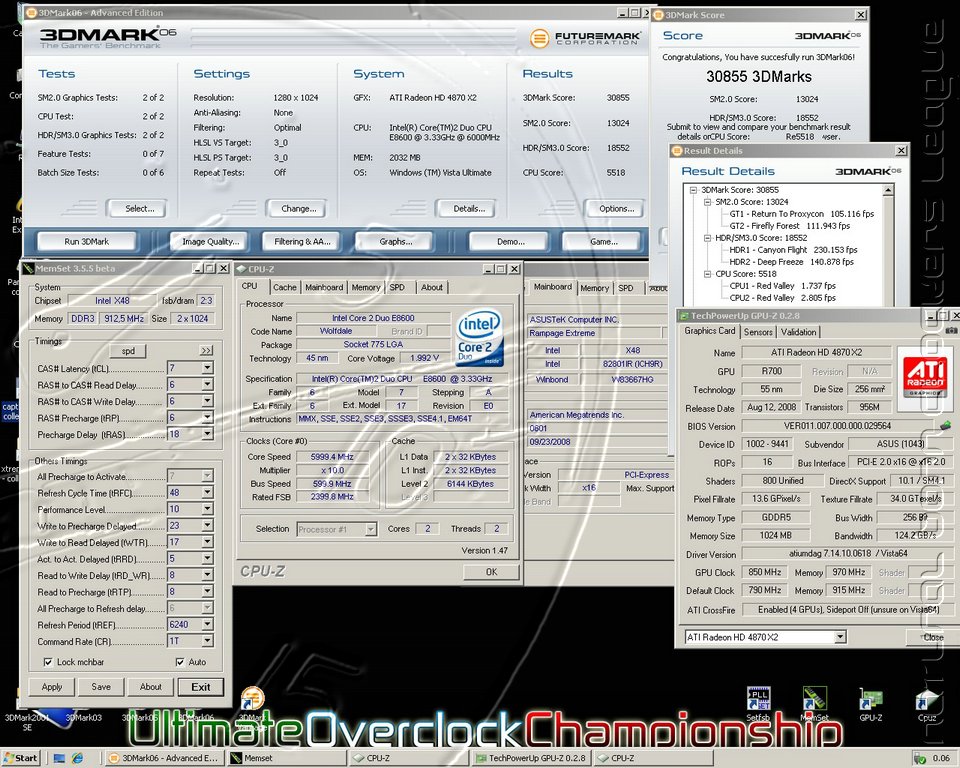Collapse the CPU Score tree node
Screen dimensions: 960x768
point(707,274)
